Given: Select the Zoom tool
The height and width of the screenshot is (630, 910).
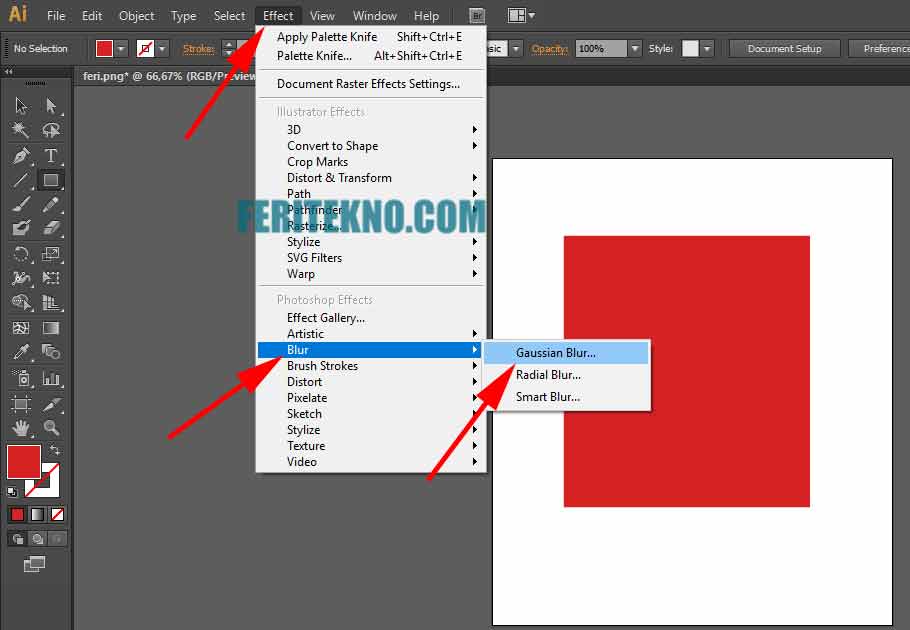Looking at the screenshot, I should [x=51, y=428].
